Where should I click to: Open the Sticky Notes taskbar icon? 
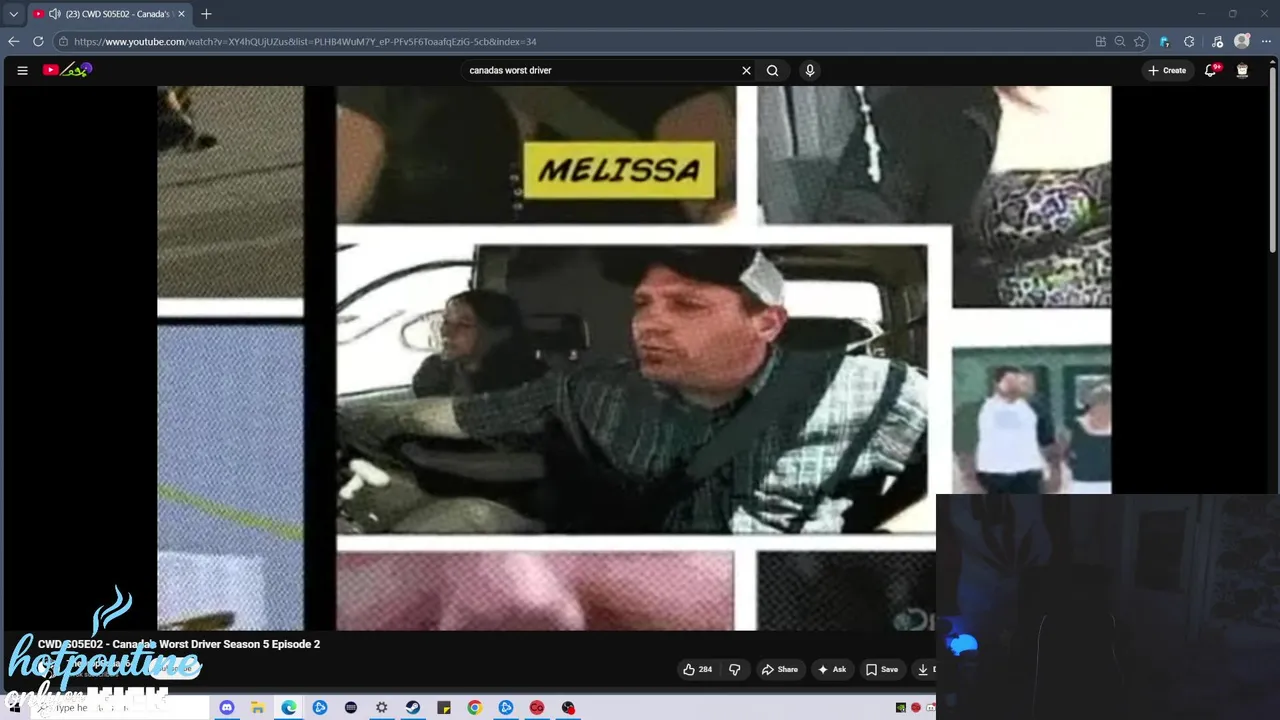tap(443, 707)
